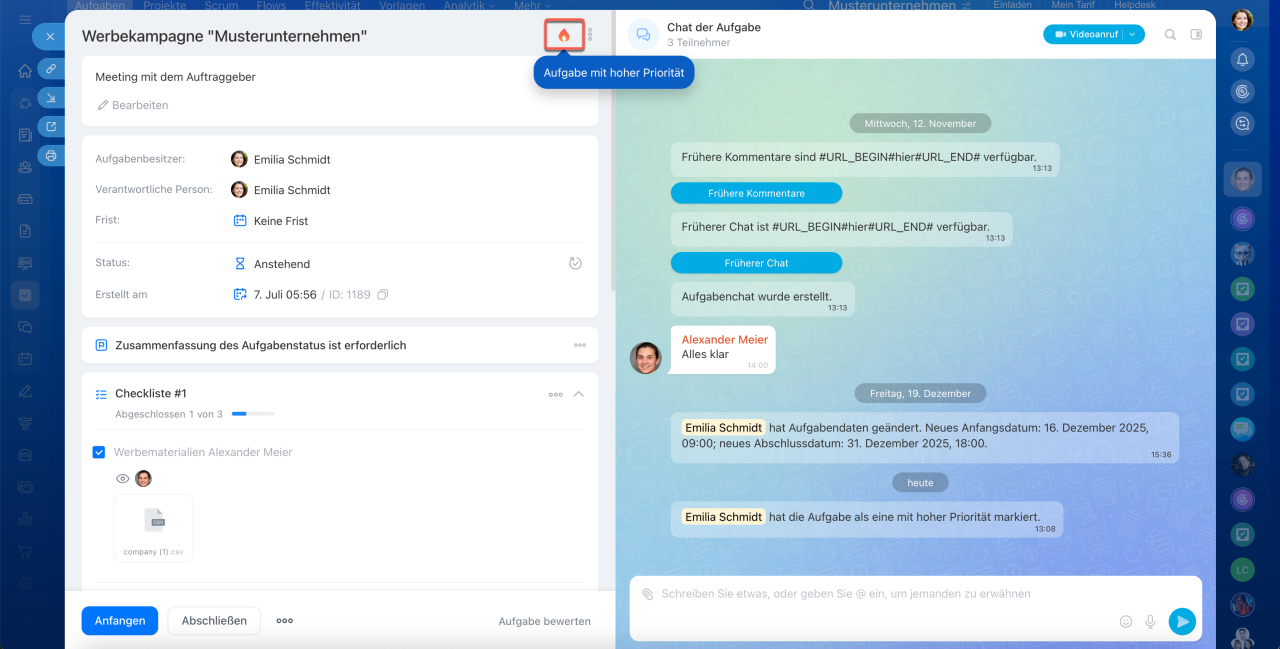Click the Checkliste #1 progress bar
Viewport: 1280px width, 649px height.
click(x=253, y=413)
